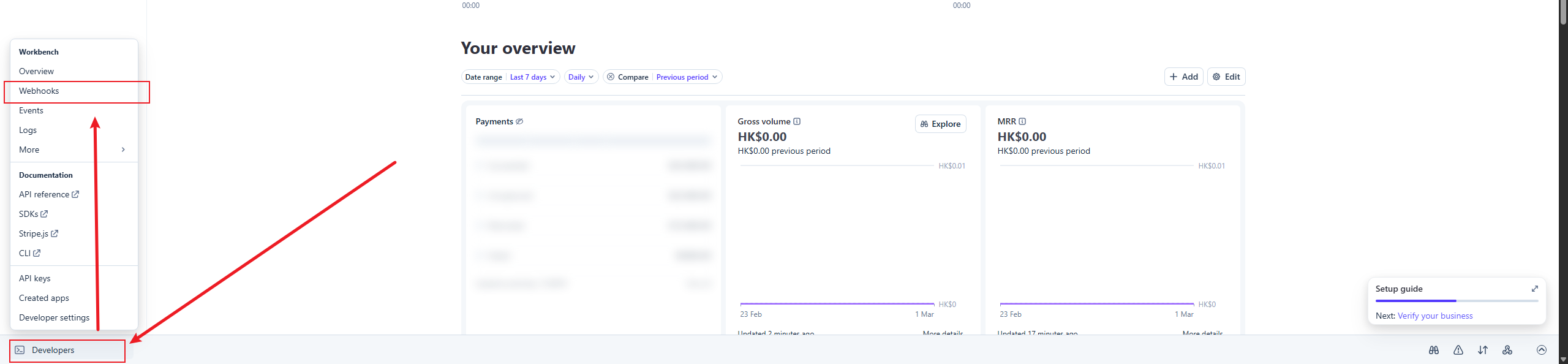Select Events in the Workbench menu
The height and width of the screenshot is (364, 1568).
pos(31,110)
